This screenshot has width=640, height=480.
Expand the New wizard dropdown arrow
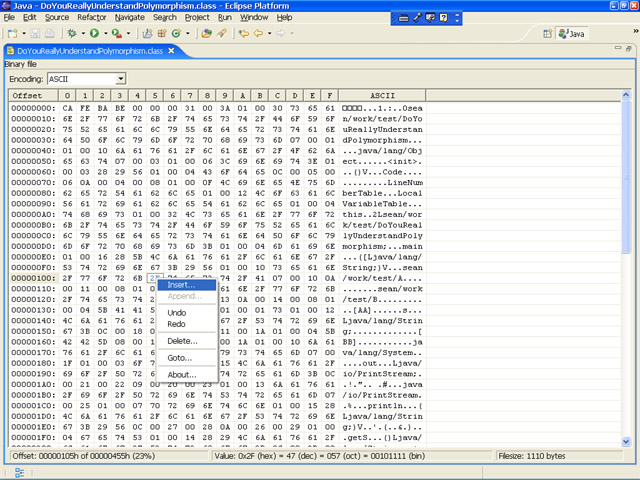[24, 33]
